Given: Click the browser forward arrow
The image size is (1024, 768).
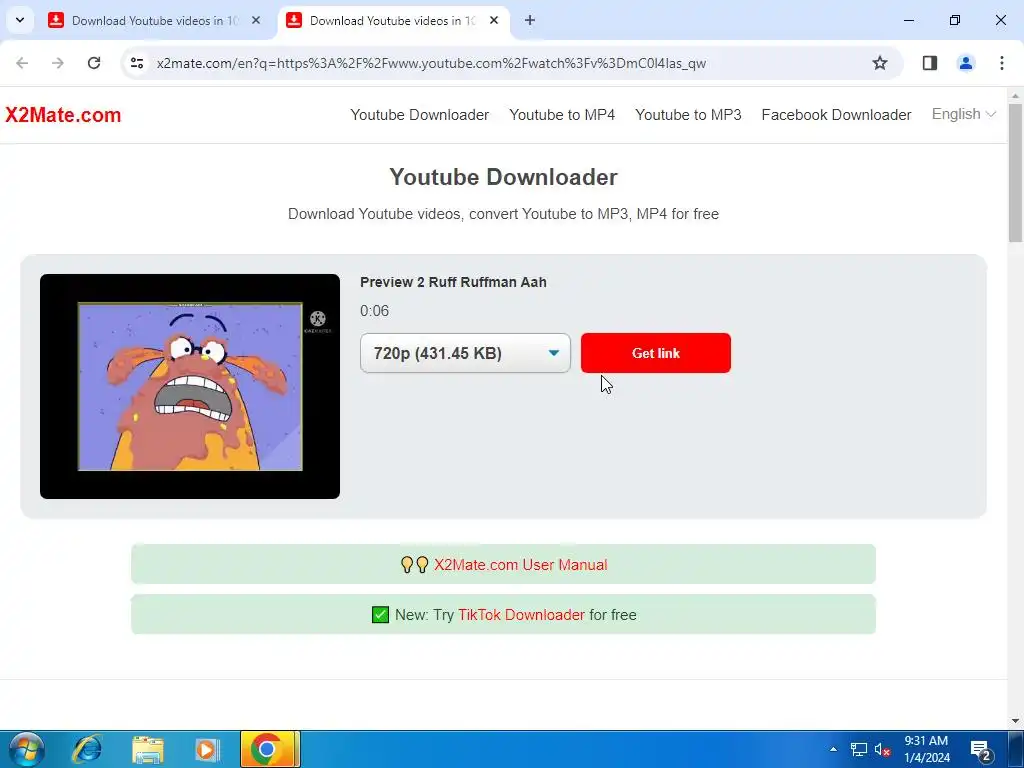Looking at the screenshot, I should click(58, 63).
